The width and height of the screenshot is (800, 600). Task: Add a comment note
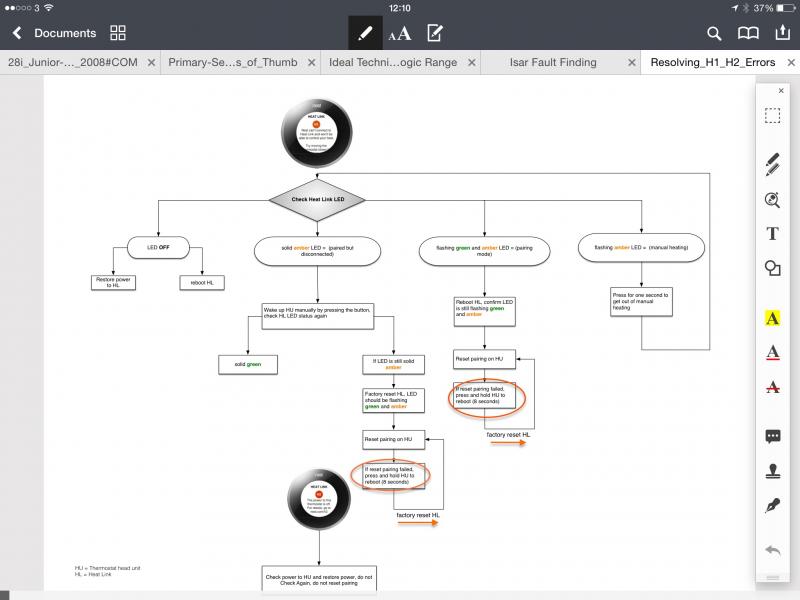point(772,437)
